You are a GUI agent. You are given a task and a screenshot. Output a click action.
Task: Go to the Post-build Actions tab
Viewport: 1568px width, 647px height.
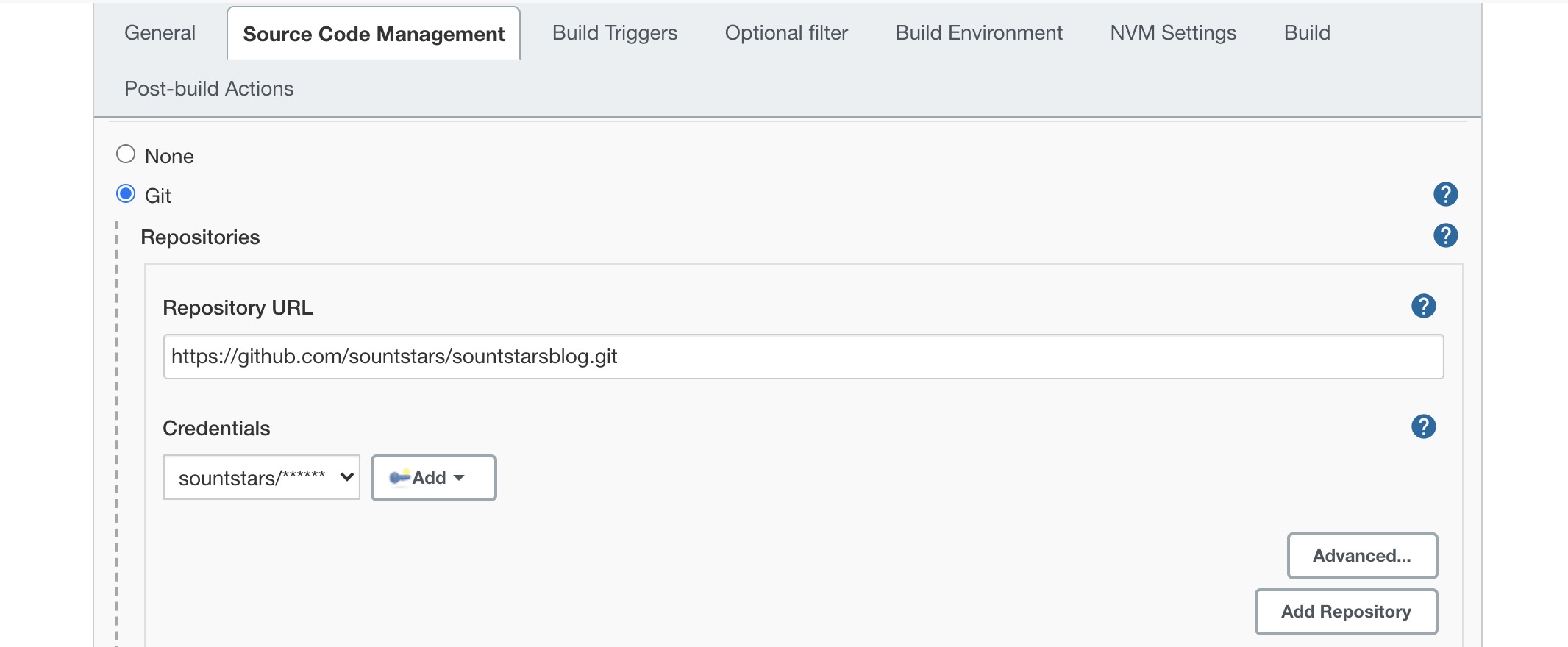pyautogui.click(x=209, y=89)
